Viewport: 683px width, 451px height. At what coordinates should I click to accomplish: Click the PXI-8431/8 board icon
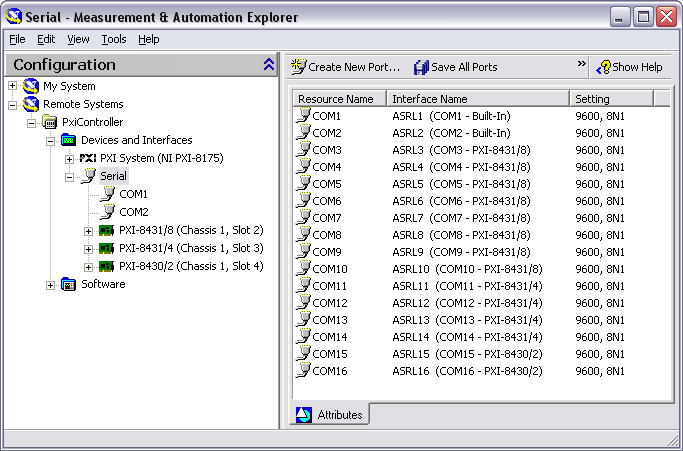106,230
